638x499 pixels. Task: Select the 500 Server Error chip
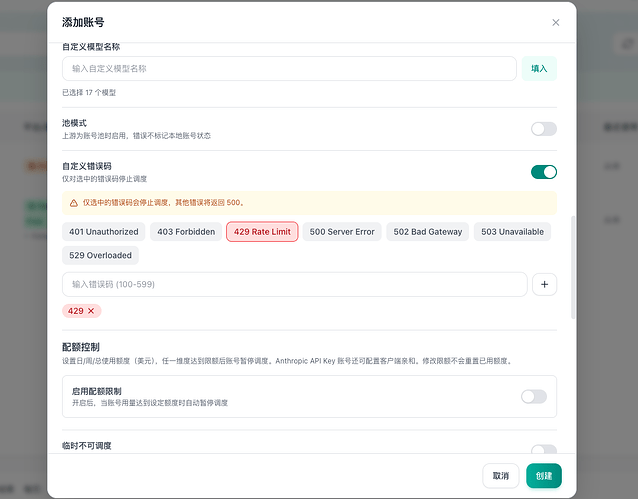342,232
